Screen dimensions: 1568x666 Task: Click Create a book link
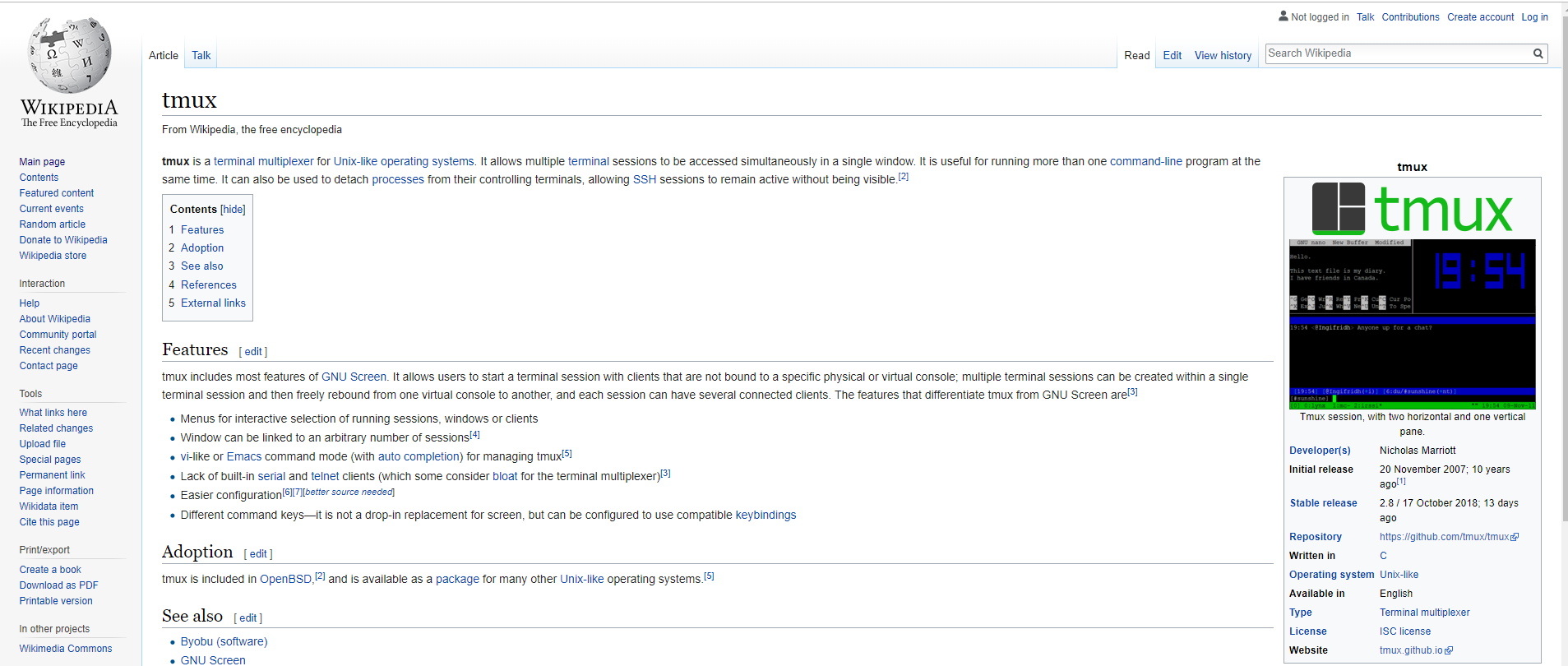click(50, 570)
